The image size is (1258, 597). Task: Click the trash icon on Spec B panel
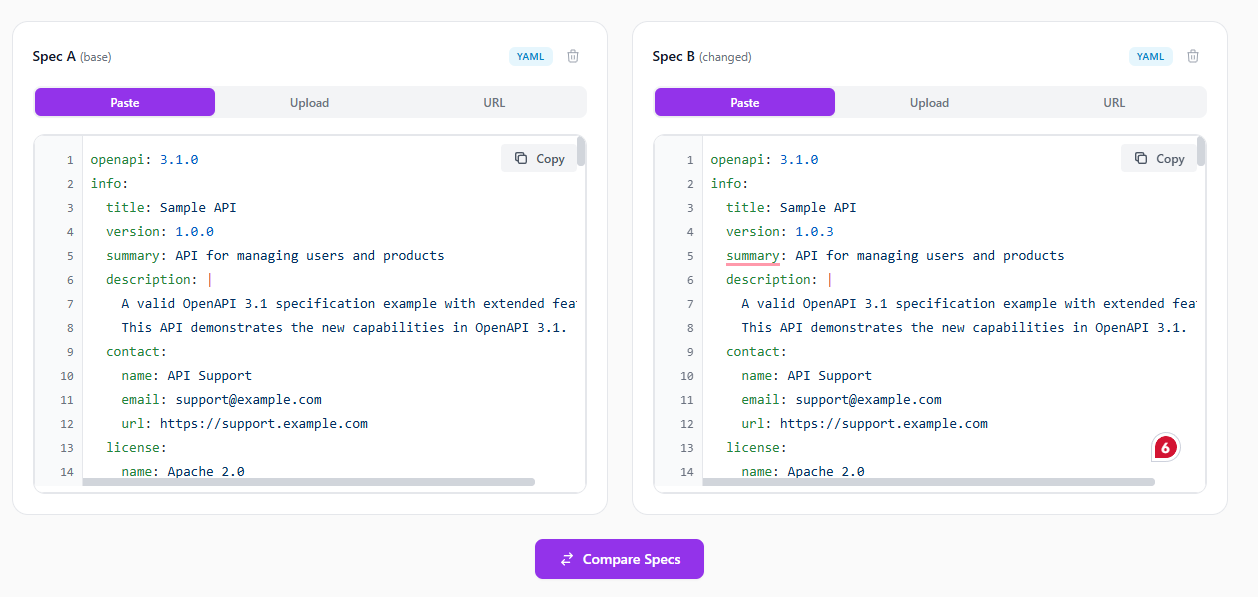[x=1193, y=56]
